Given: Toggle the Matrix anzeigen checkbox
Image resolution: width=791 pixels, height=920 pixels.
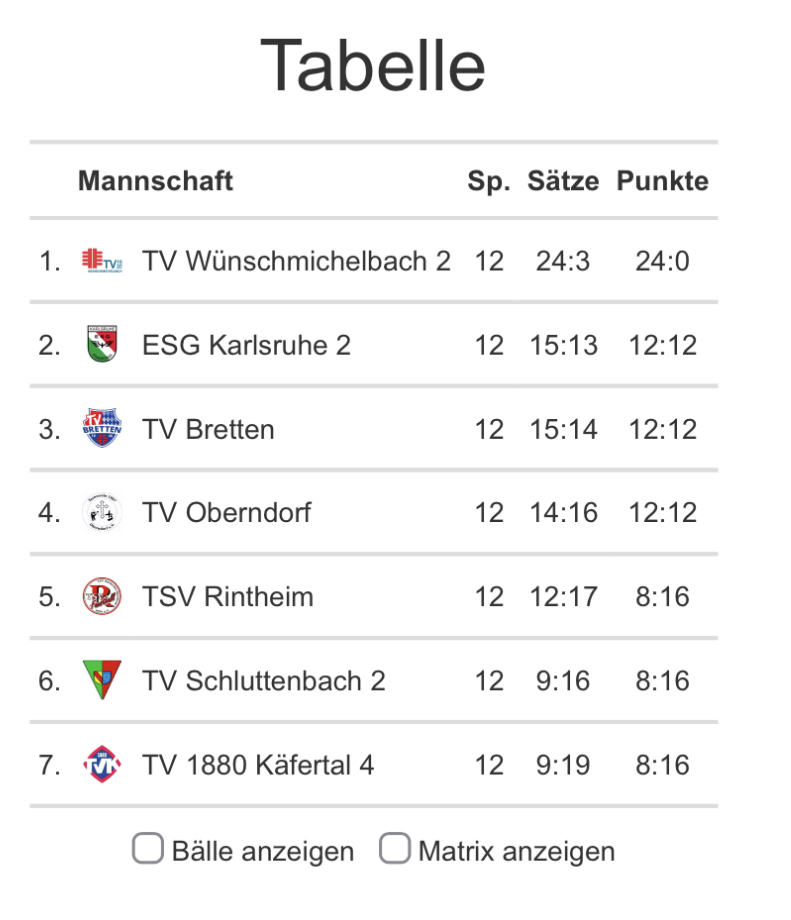Looking at the screenshot, I should tap(395, 848).
